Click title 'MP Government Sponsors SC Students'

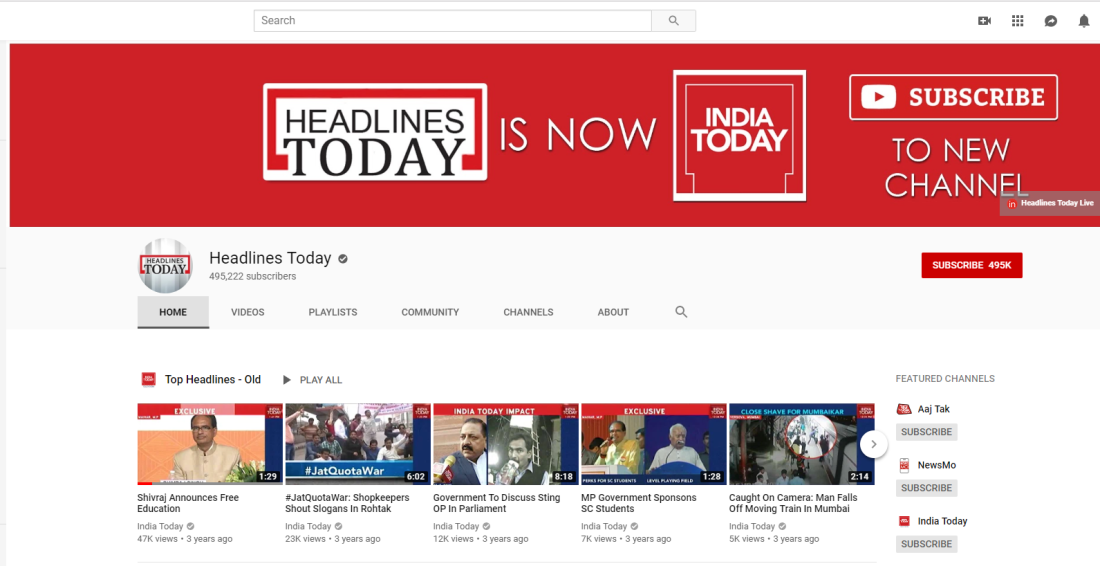638,503
